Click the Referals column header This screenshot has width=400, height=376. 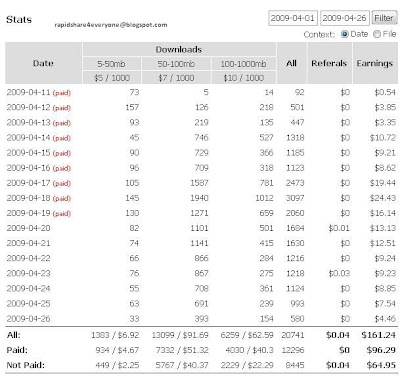(x=329, y=63)
